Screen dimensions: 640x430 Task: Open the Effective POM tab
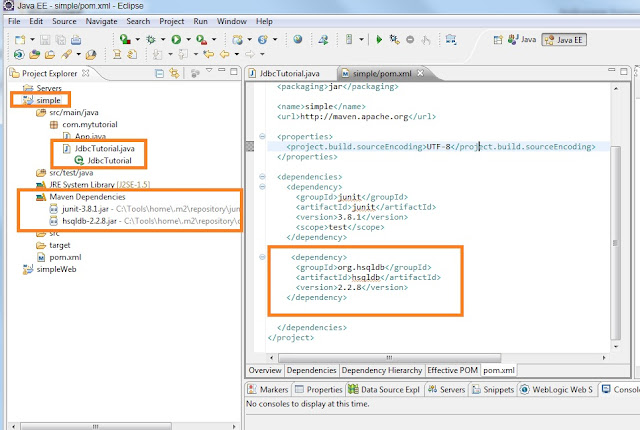pyautogui.click(x=452, y=370)
